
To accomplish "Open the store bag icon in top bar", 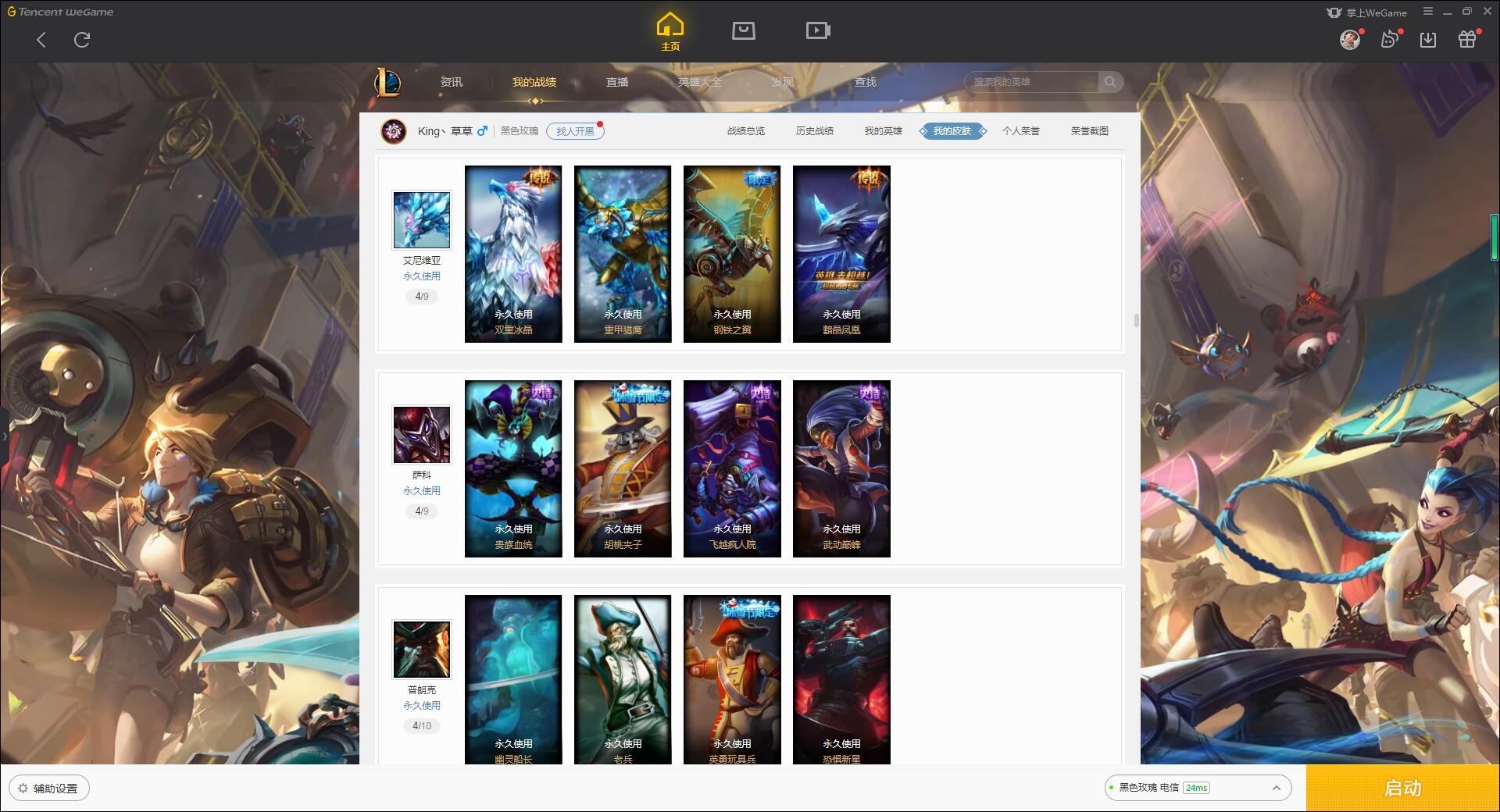I will 743,30.
